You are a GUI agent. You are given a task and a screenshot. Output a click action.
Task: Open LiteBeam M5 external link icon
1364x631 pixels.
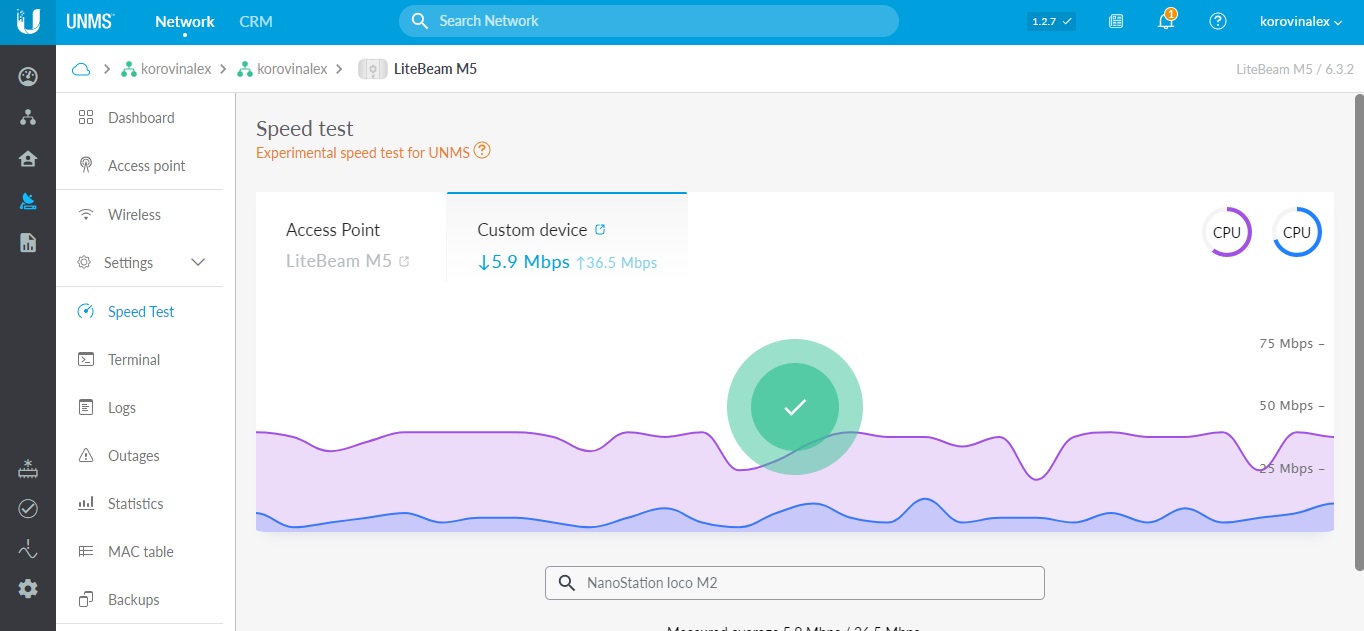tap(404, 262)
